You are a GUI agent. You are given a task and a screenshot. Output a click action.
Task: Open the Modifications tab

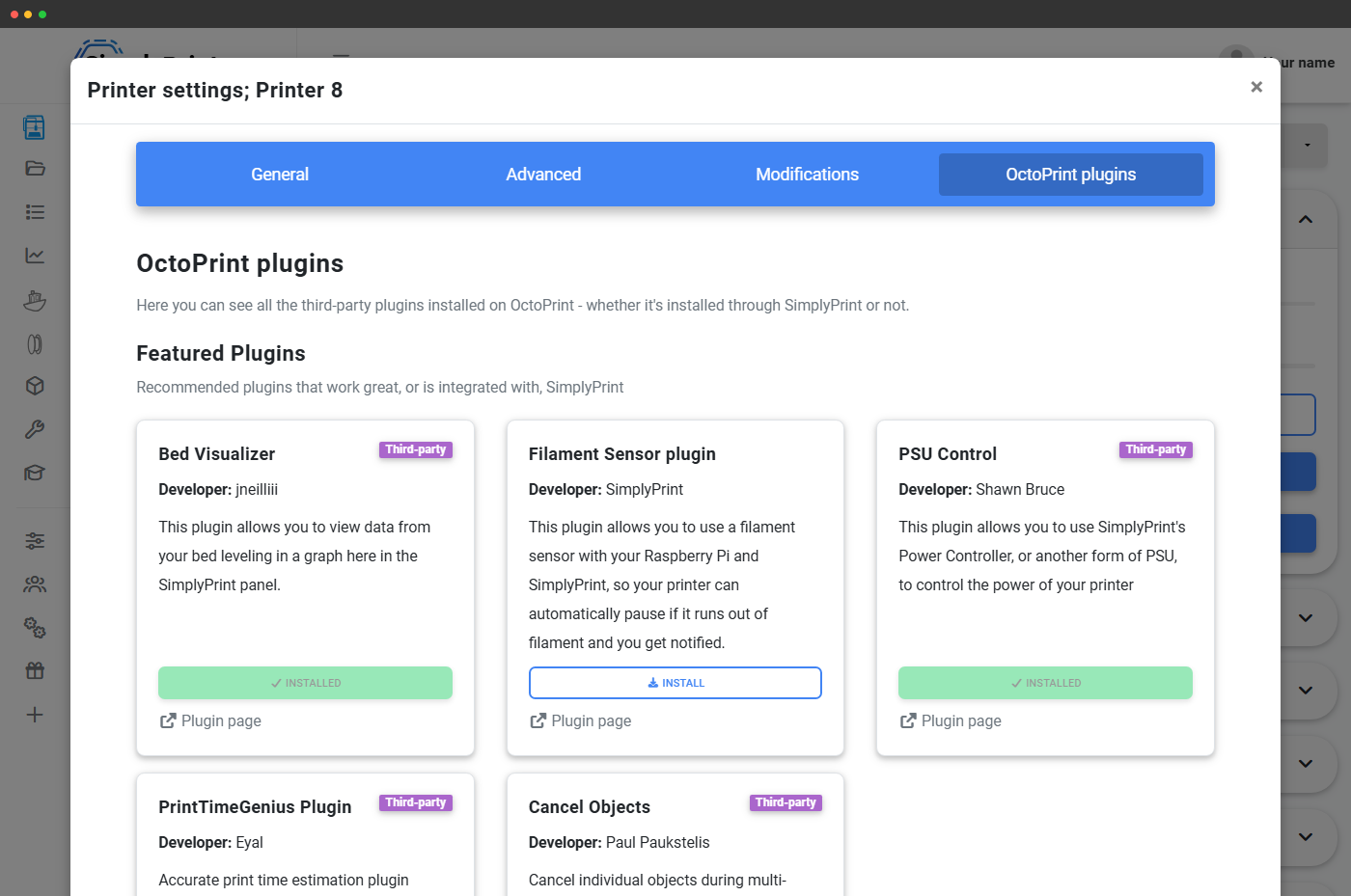807,175
